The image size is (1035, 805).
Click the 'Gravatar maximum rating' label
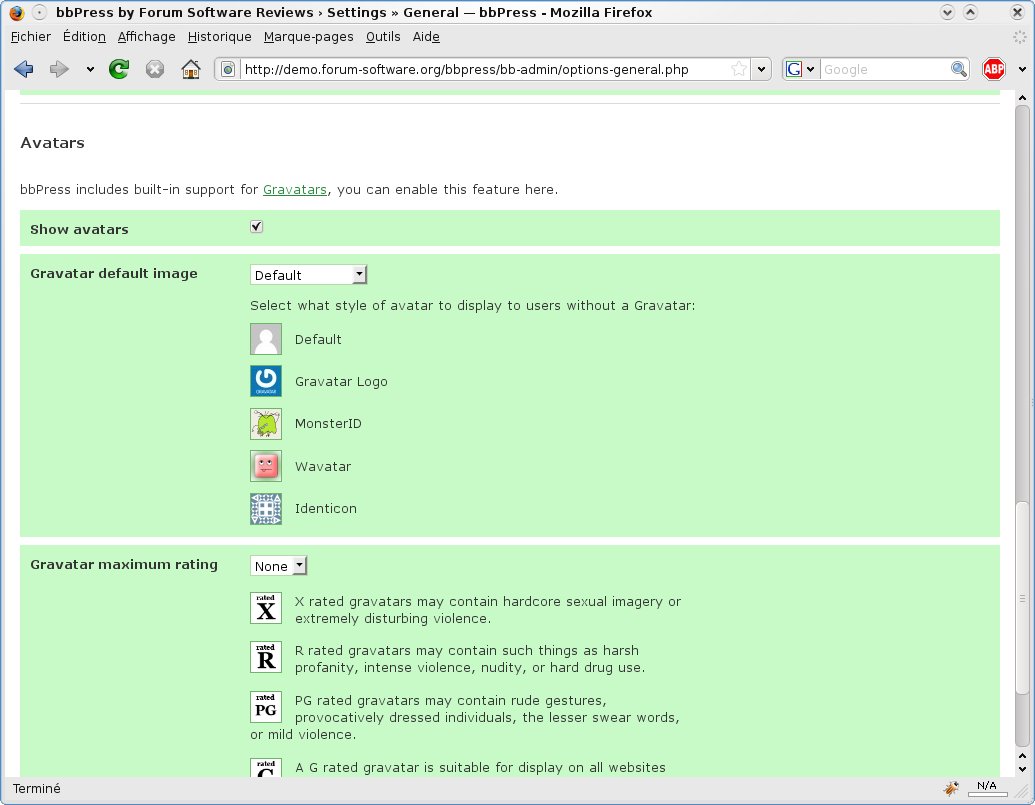(123, 564)
